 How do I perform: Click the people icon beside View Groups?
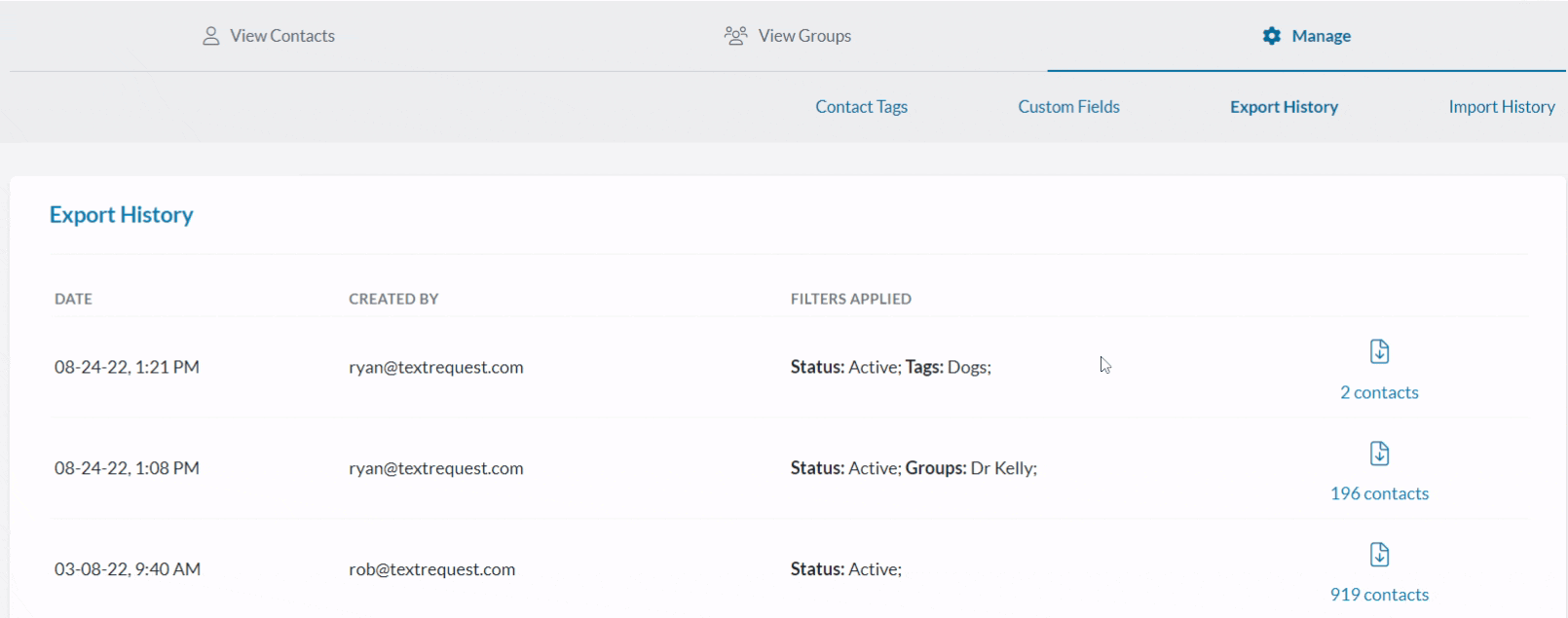pyautogui.click(x=735, y=36)
